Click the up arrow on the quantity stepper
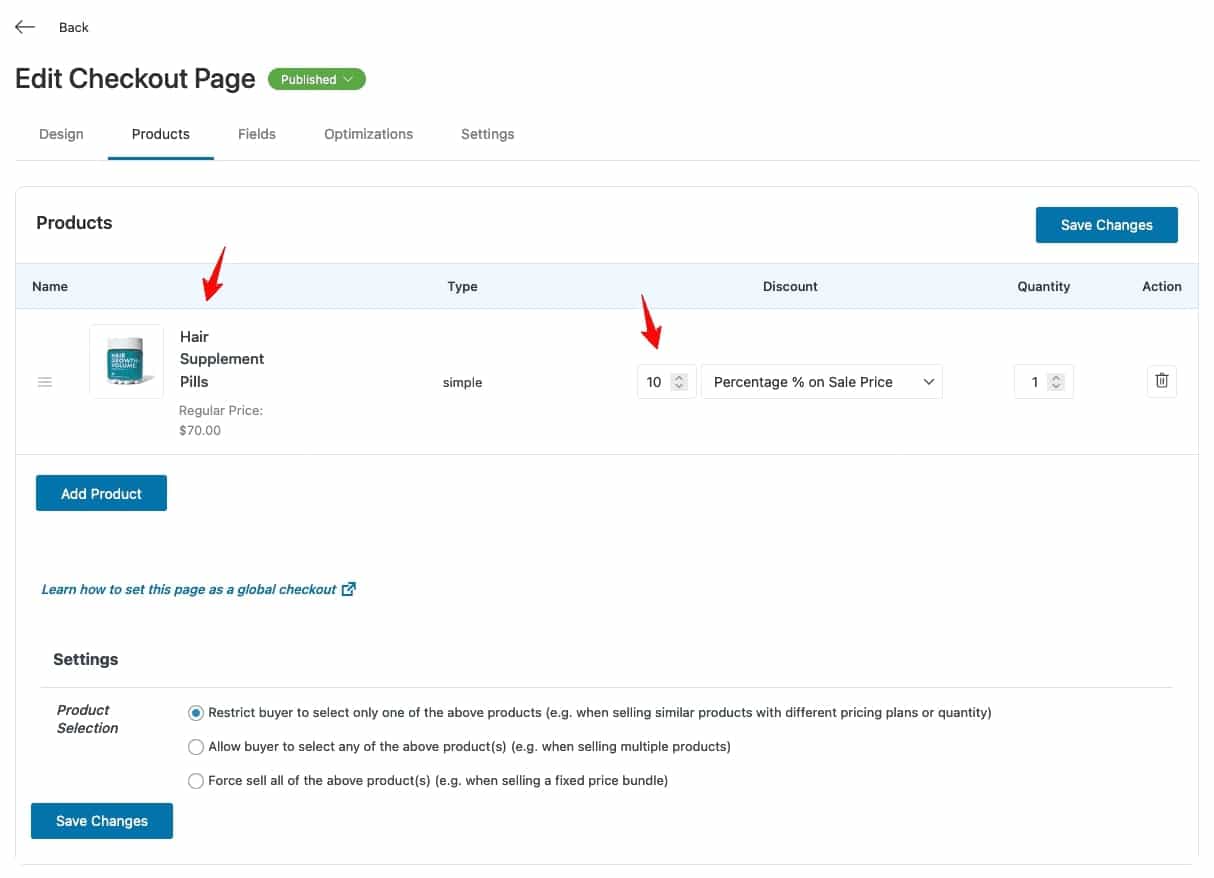The height and width of the screenshot is (878, 1214). (1056, 376)
